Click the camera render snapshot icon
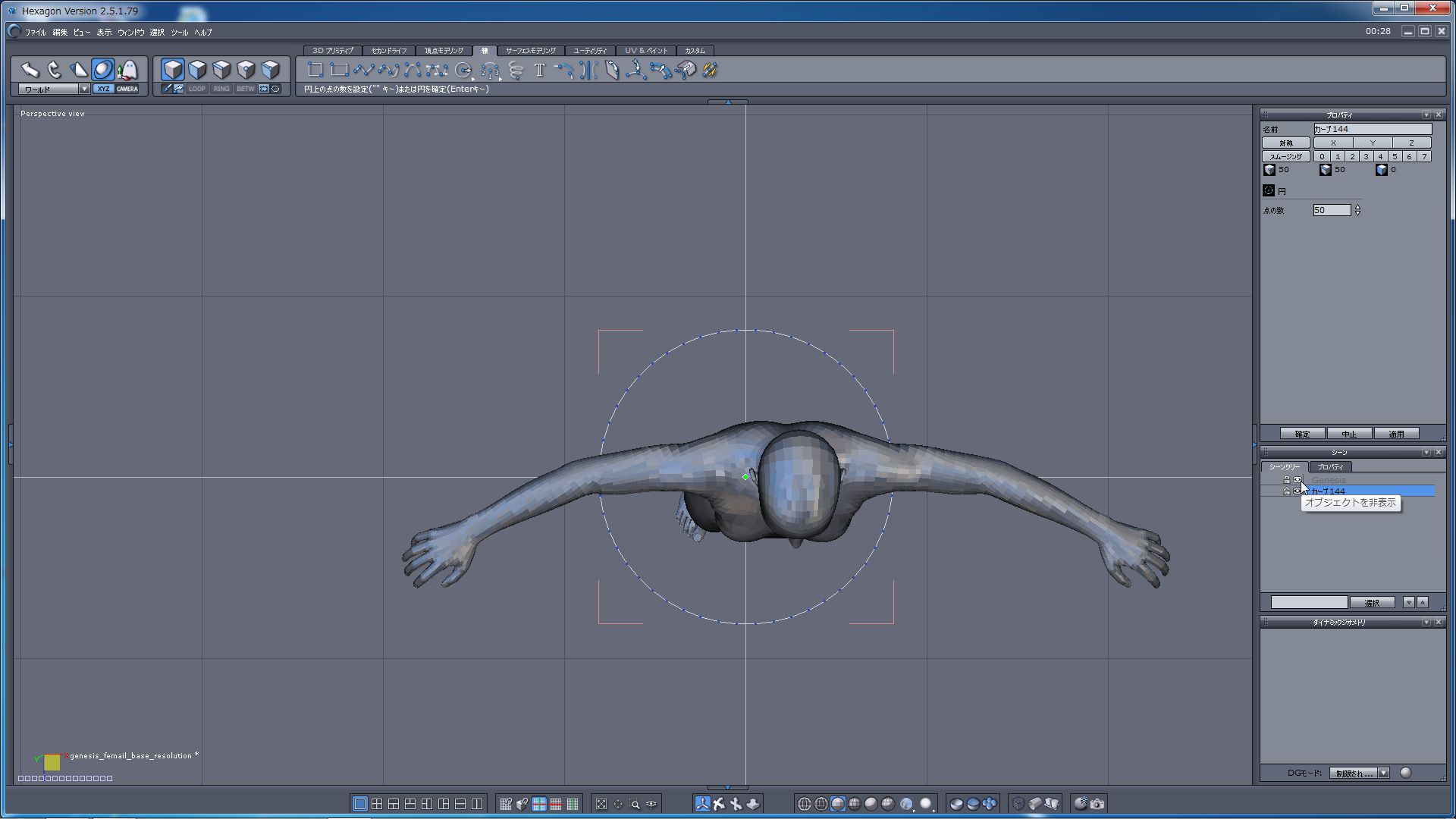Screen dimensions: 1456x819 coord(1097,804)
